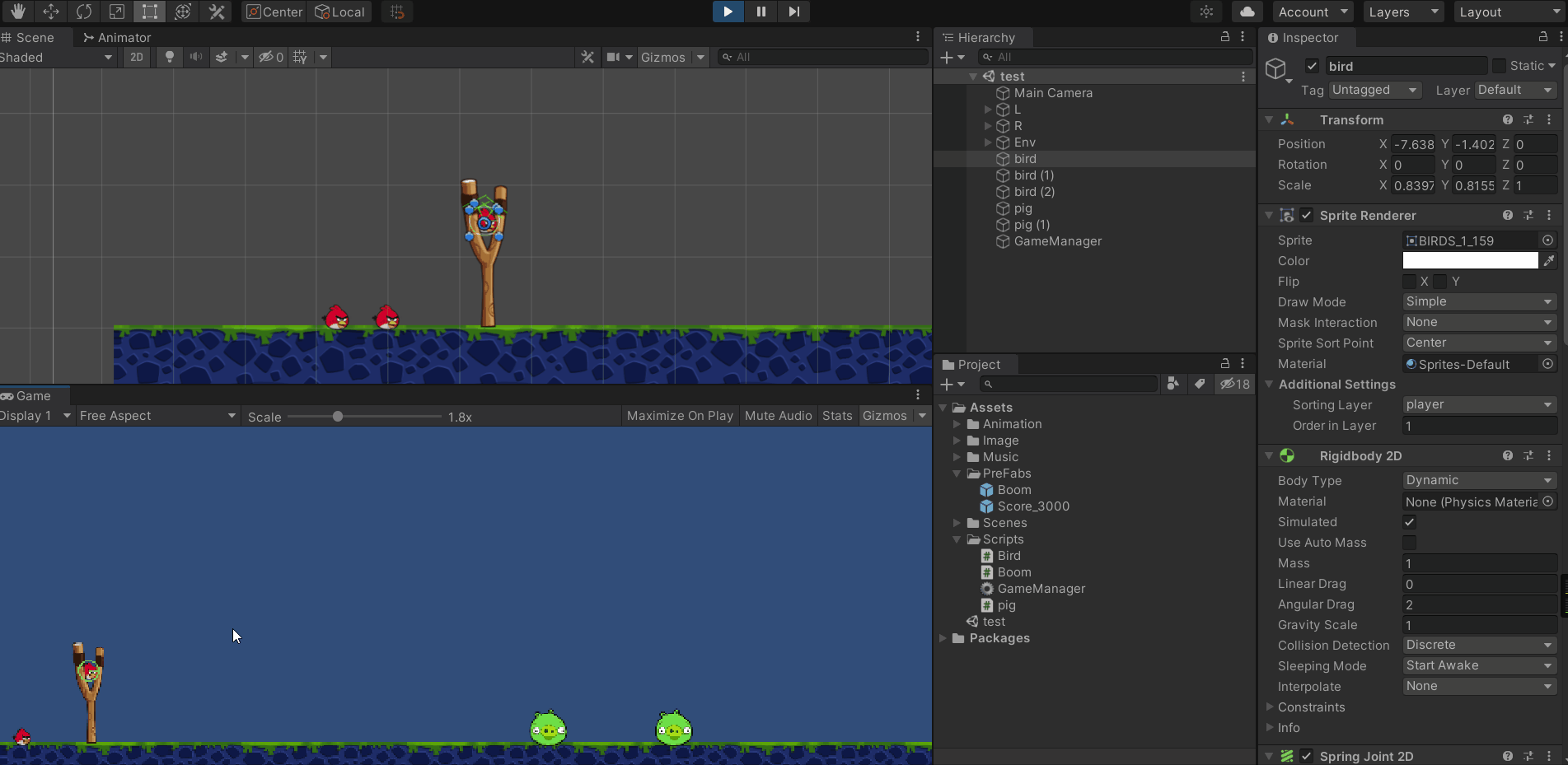Disable Spring Joint 2D component
1568x765 pixels.
tap(1307, 756)
